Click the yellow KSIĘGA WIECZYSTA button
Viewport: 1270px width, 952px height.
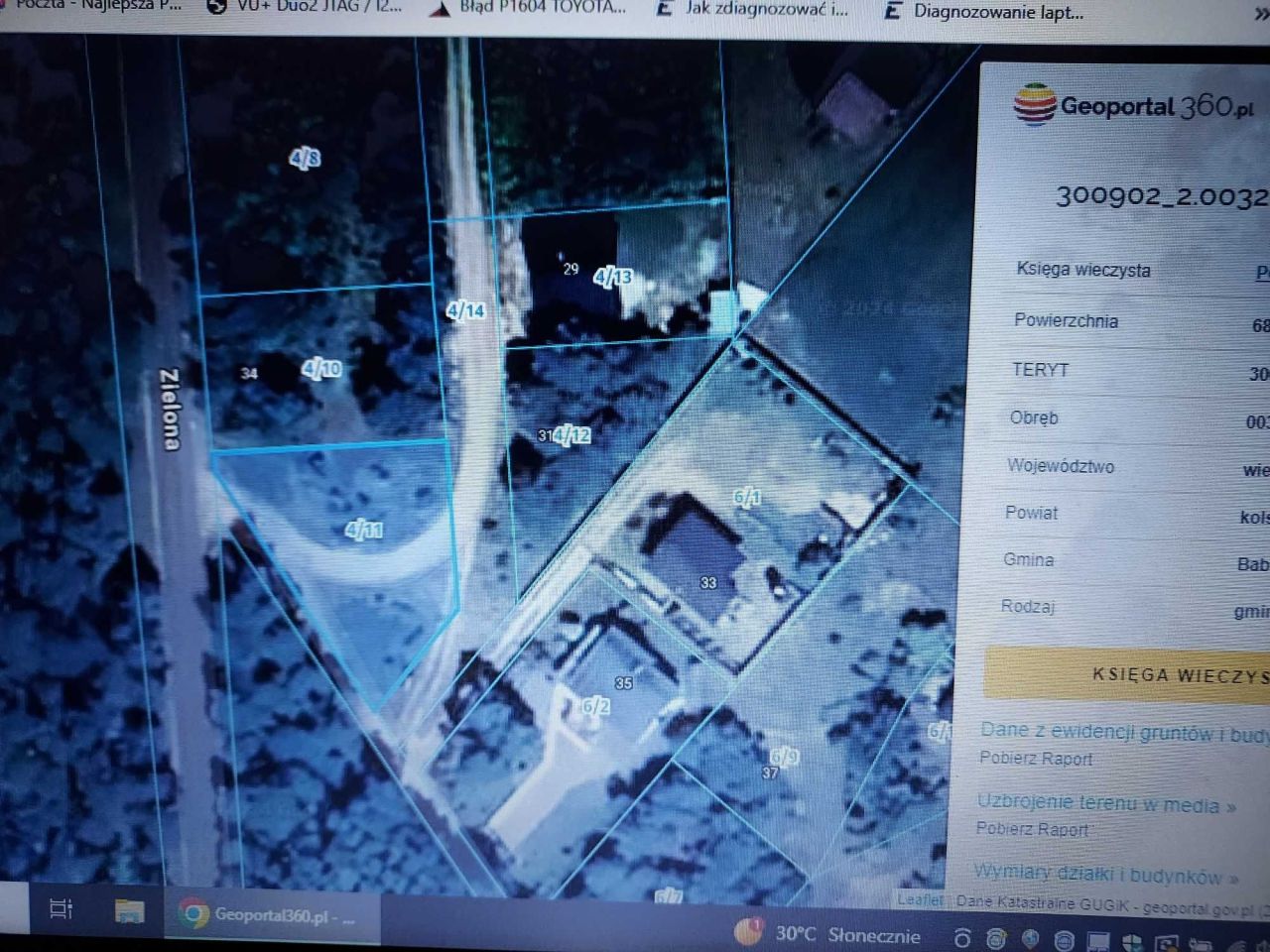[1127, 674]
